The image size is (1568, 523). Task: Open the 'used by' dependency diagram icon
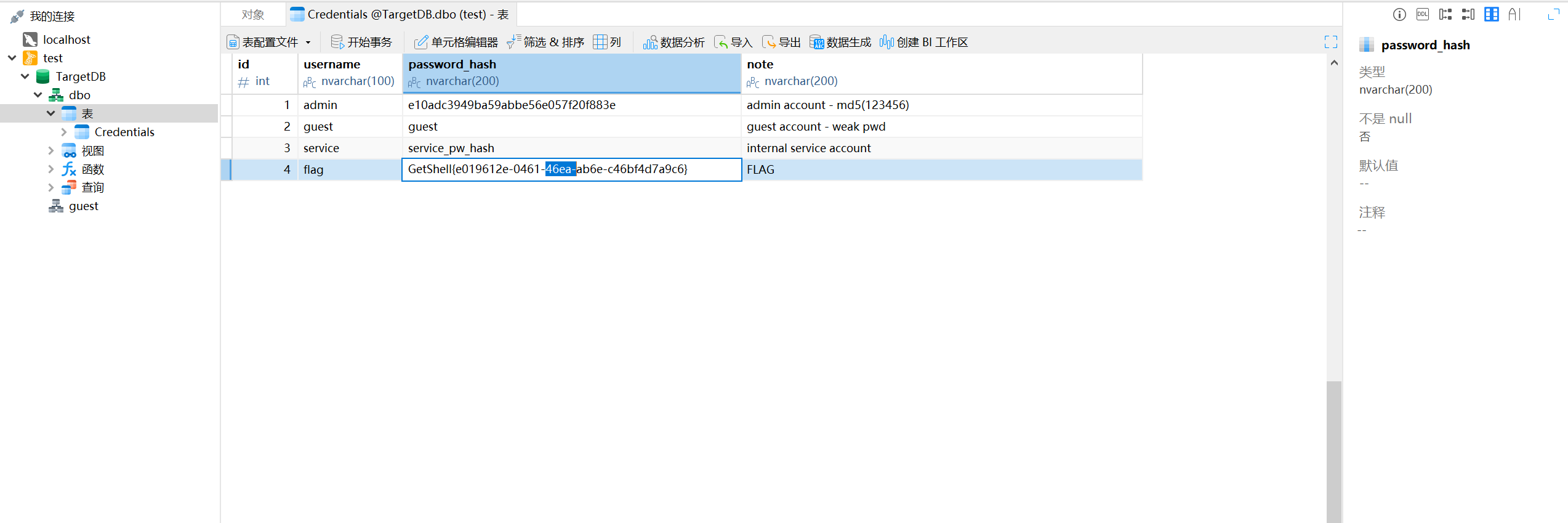coord(1468,14)
